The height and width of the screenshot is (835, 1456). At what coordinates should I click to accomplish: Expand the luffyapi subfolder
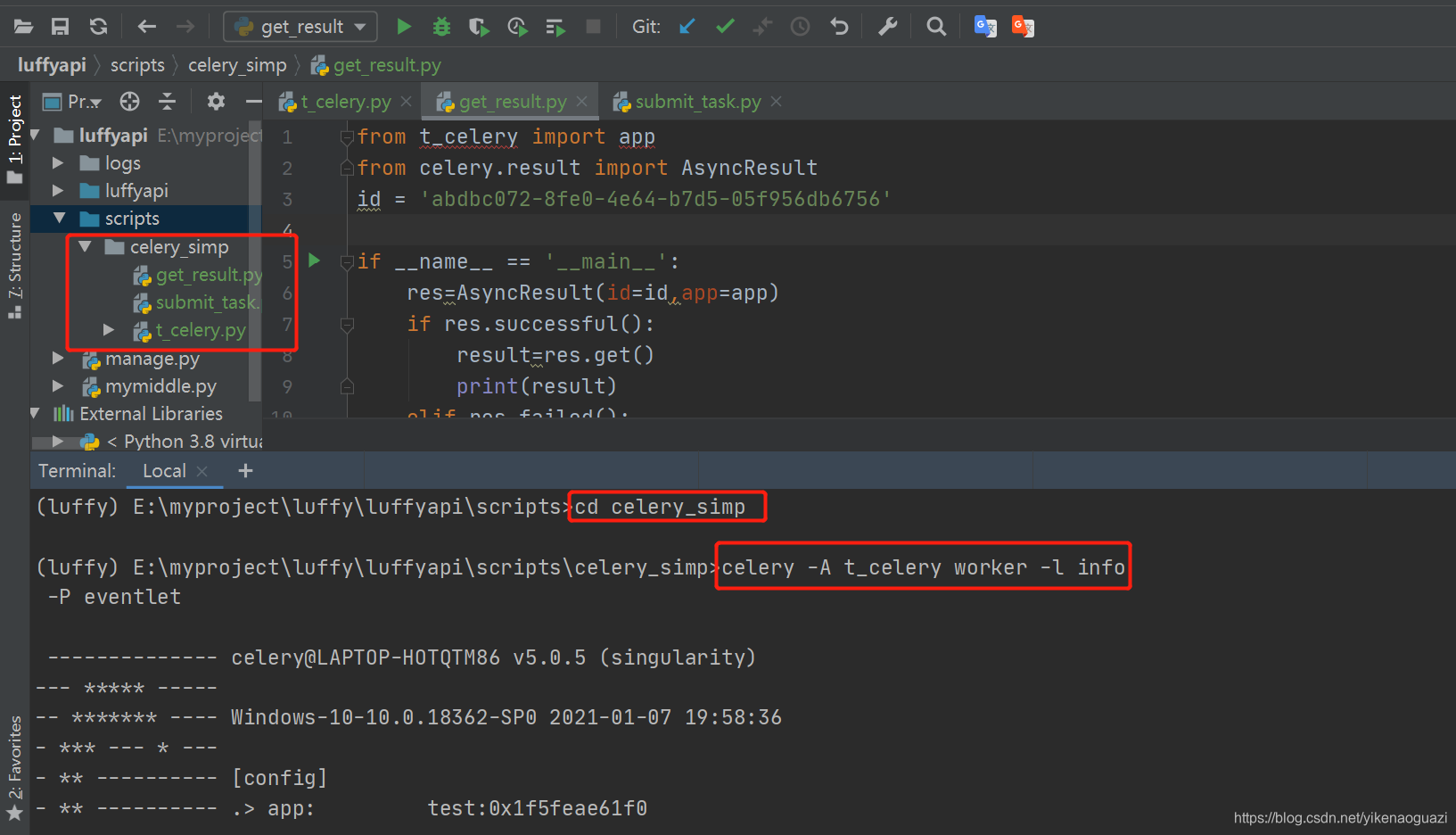point(58,191)
